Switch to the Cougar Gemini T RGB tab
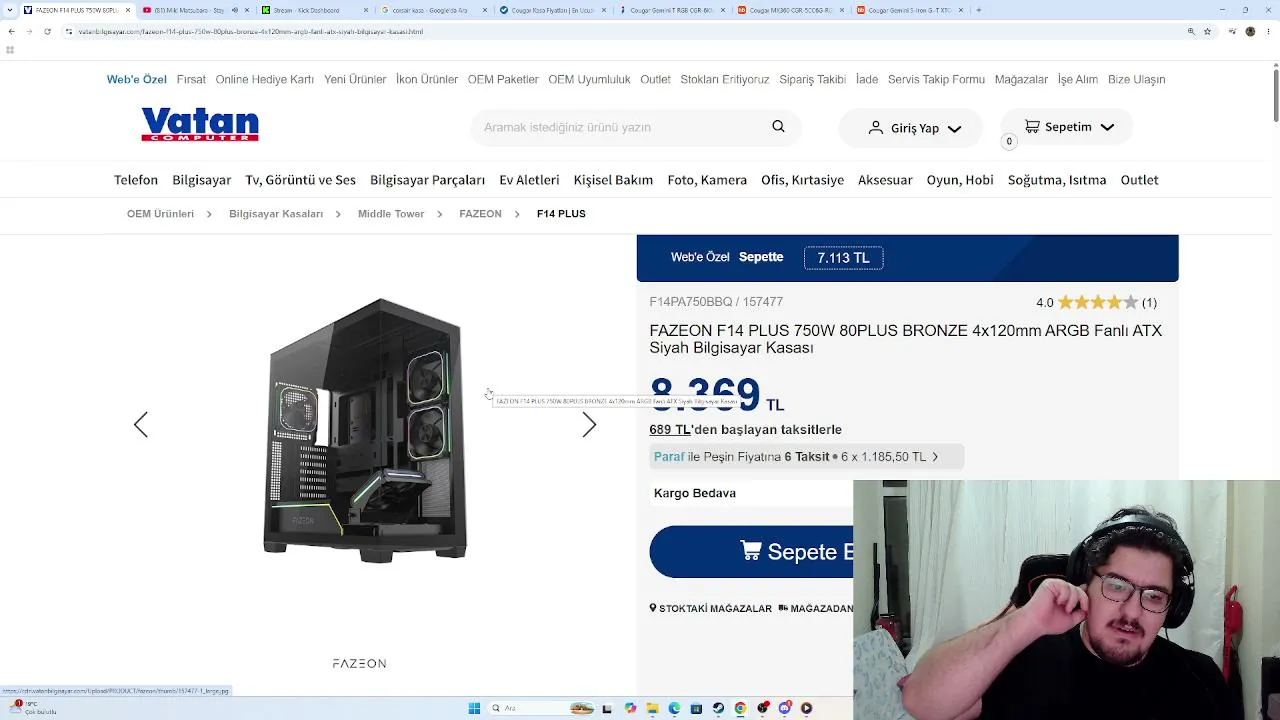Viewport: 1280px width, 720px height. (673, 10)
